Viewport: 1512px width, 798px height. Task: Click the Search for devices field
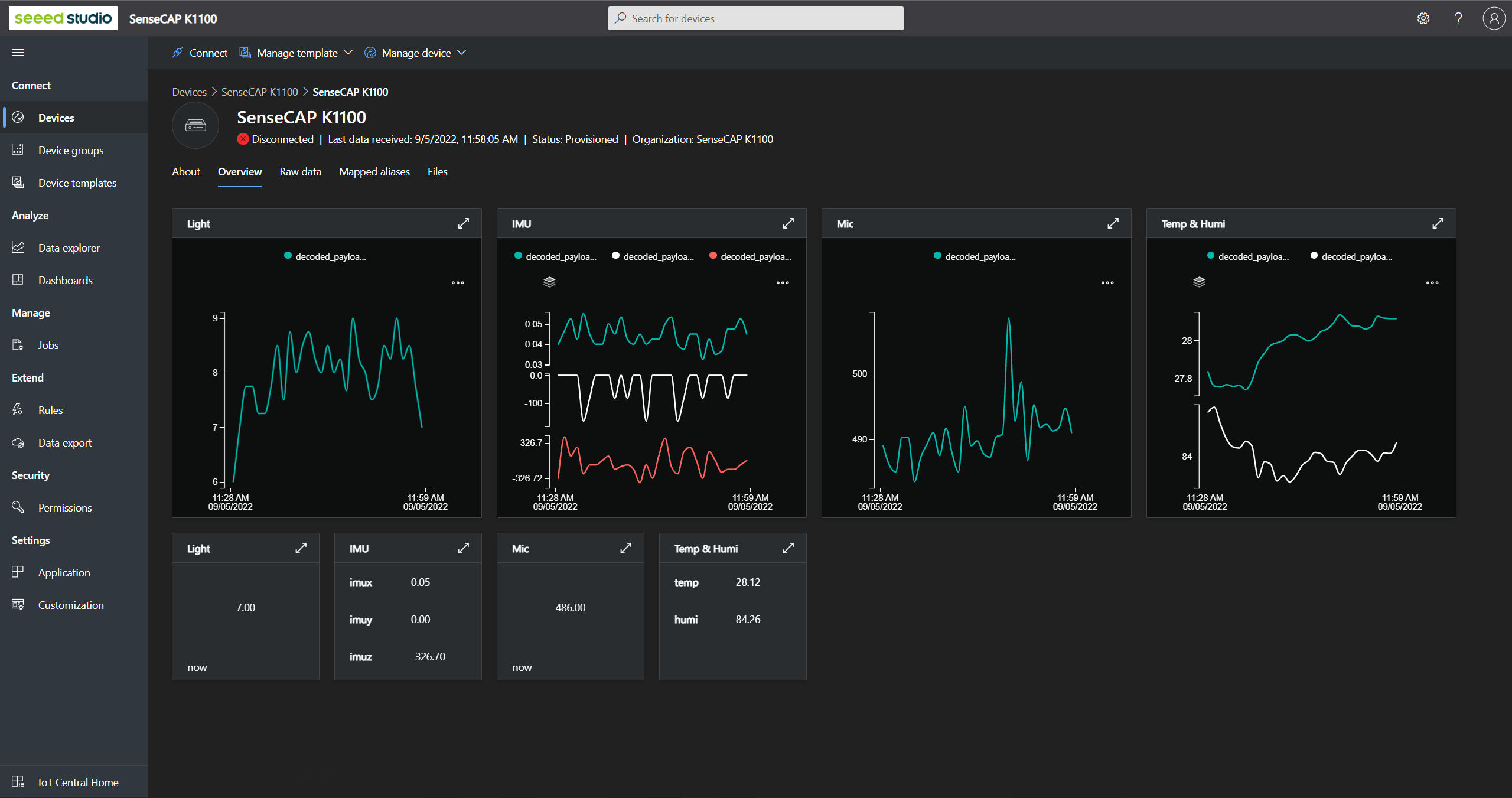tap(756, 18)
